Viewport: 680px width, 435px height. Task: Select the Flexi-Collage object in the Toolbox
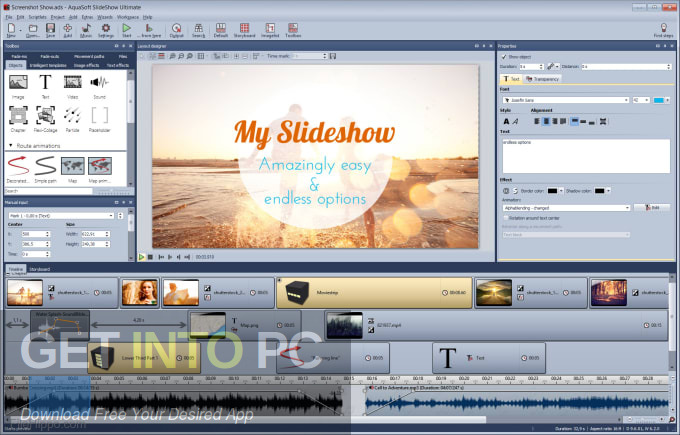click(x=45, y=119)
